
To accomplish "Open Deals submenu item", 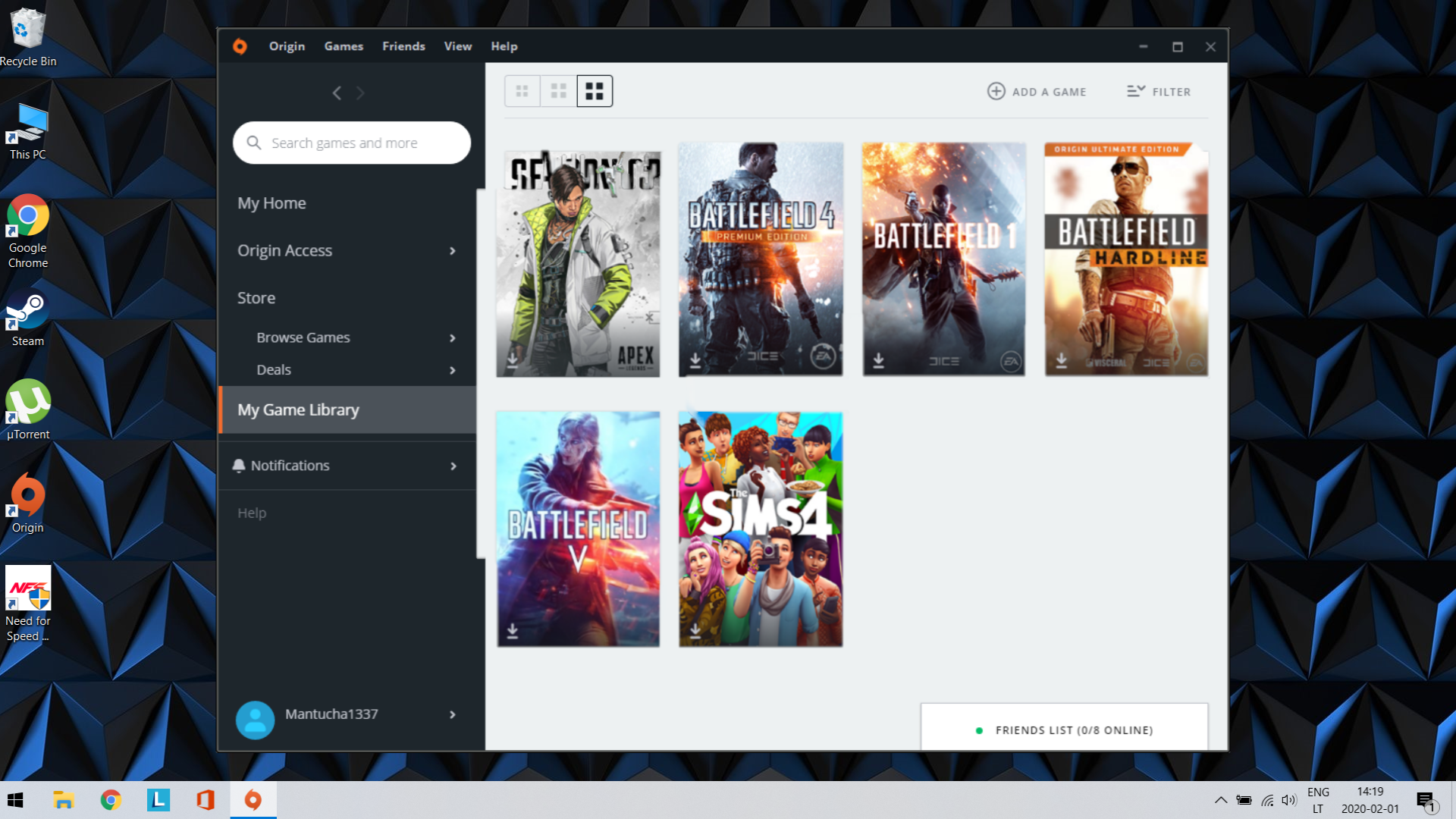I will [274, 370].
